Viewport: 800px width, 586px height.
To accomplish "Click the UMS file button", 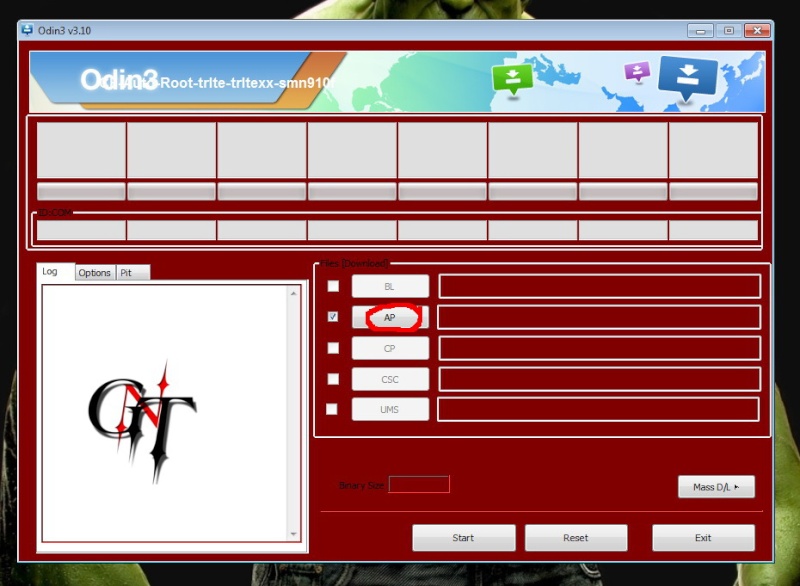I will 390,410.
